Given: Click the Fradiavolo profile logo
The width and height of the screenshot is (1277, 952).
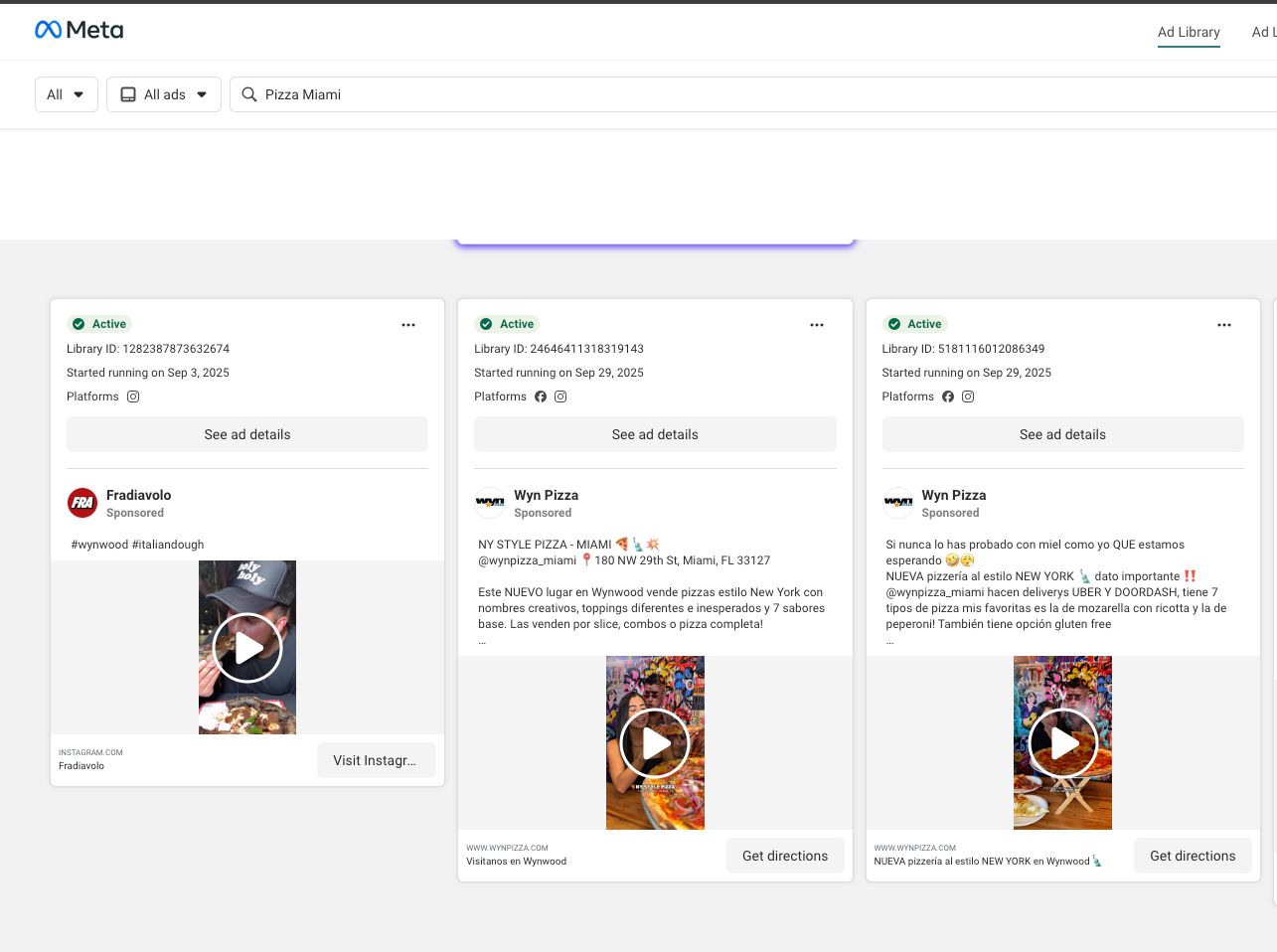Looking at the screenshot, I should tap(82, 503).
